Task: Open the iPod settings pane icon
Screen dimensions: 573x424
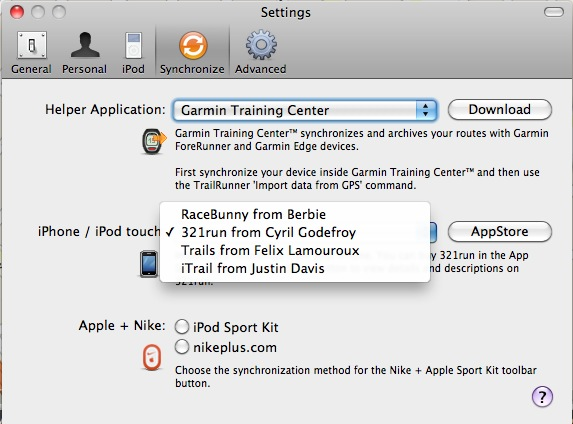Action: (133, 45)
